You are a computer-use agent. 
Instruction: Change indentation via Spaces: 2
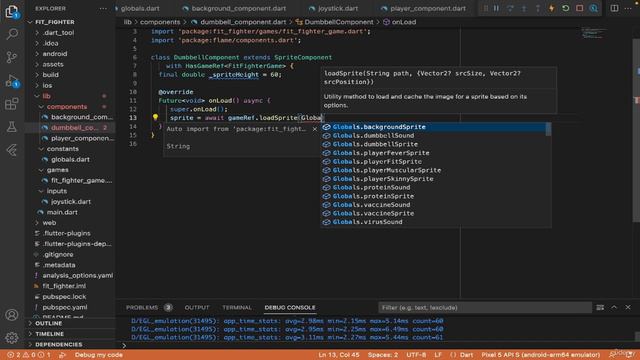(382, 355)
